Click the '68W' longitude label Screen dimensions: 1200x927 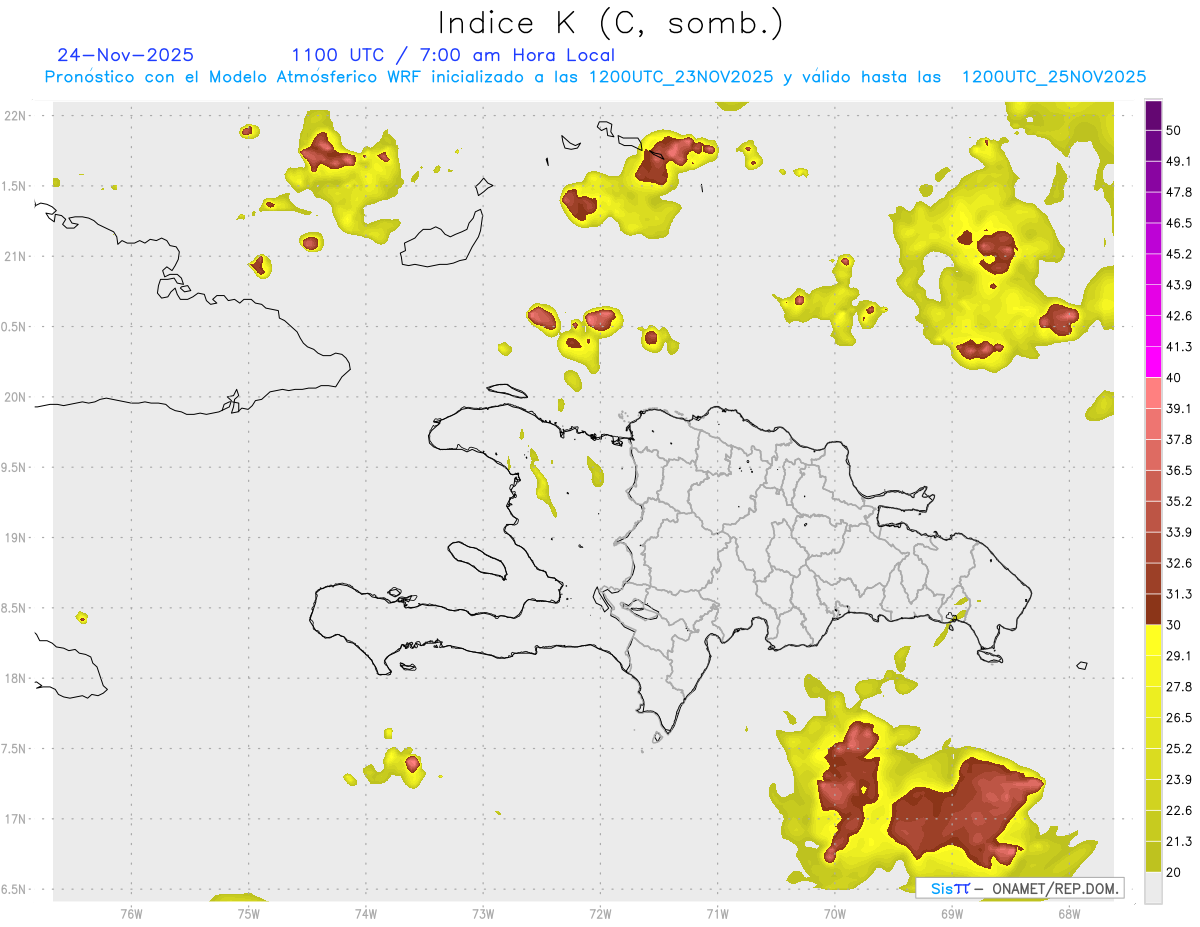[x=1068, y=913]
